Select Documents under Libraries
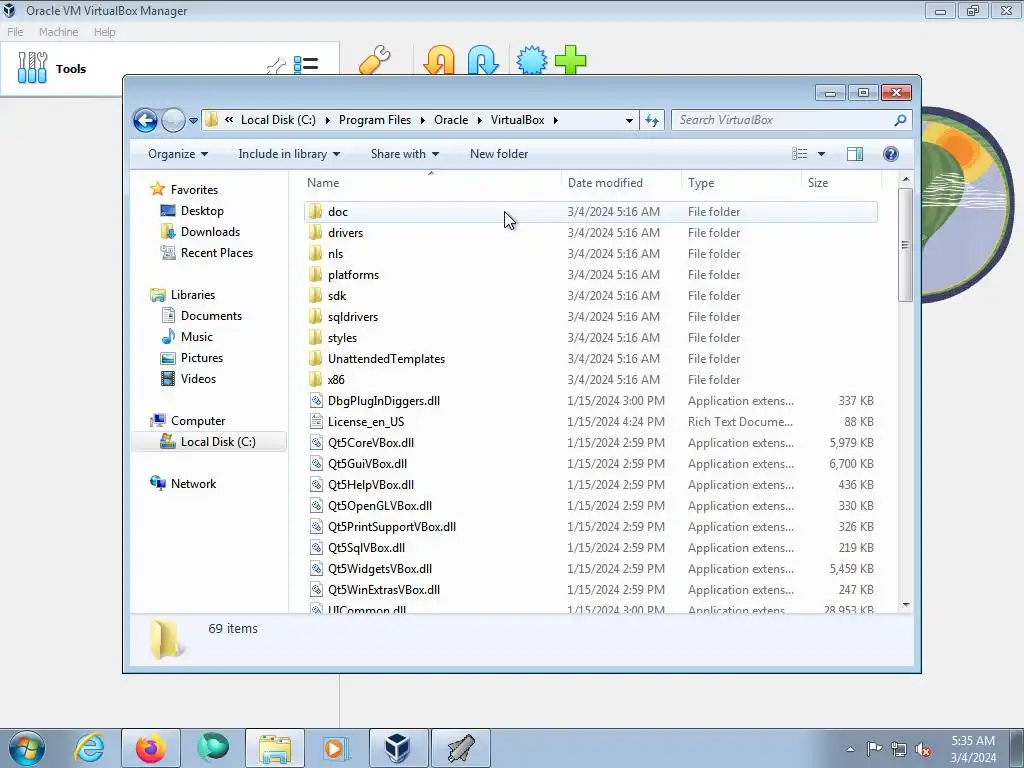1024x768 pixels. pyautogui.click(x=211, y=316)
